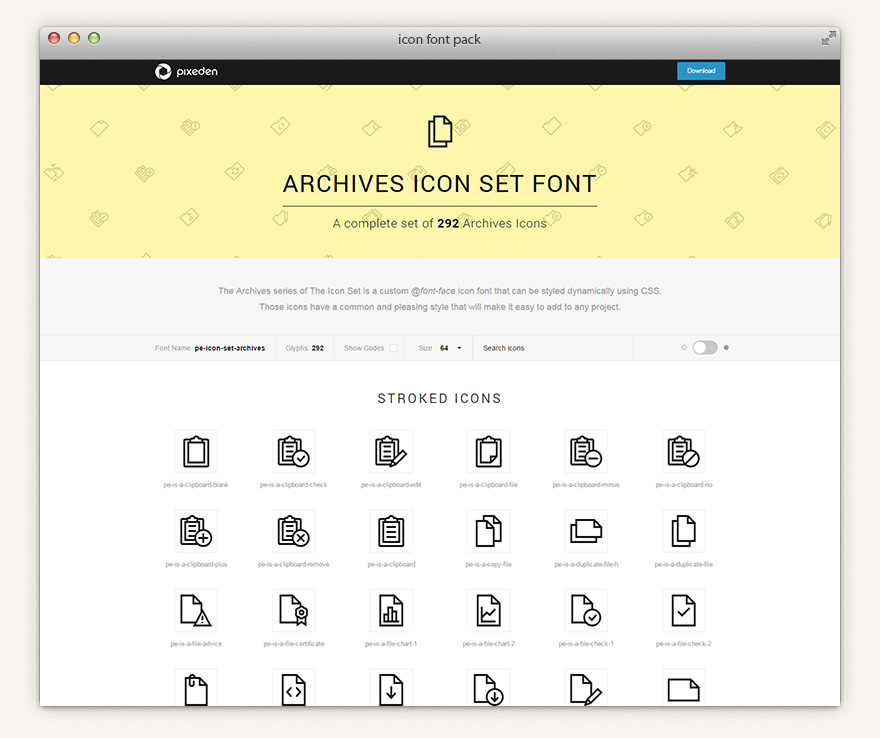Select the file-chart-2 line chart icon
This screenshot has width=880, height=738.
pyautogui.click(x=489, y=611)
